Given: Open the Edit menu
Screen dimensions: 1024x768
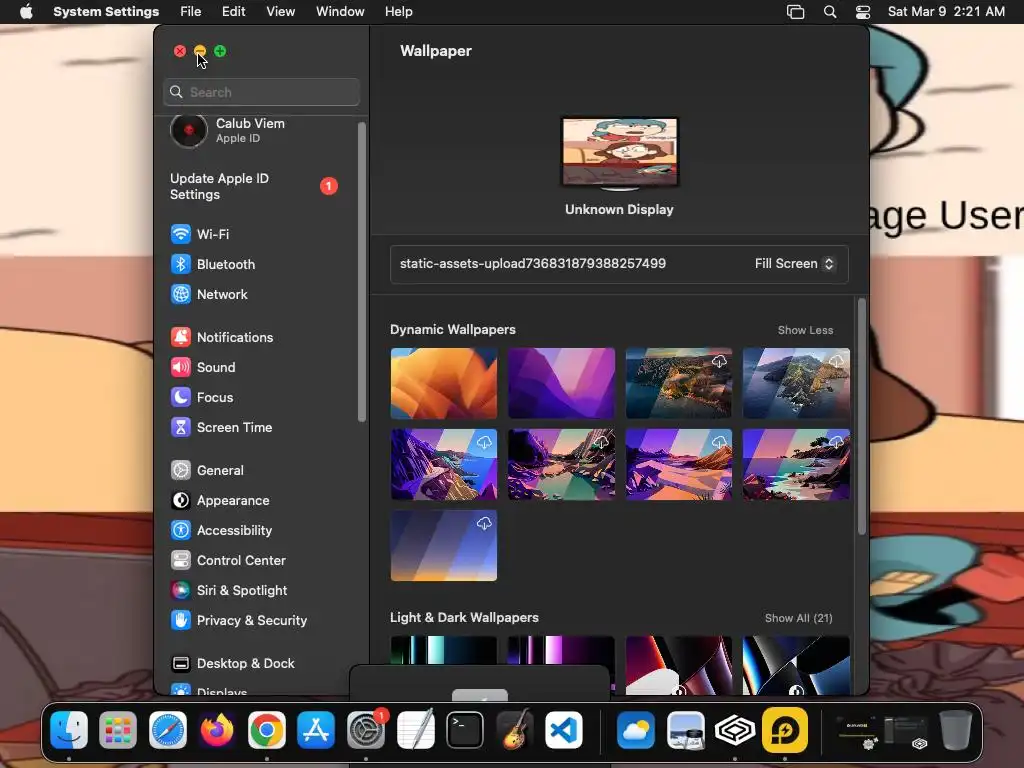Looking at the screenshot, I should tap(233, 12).
